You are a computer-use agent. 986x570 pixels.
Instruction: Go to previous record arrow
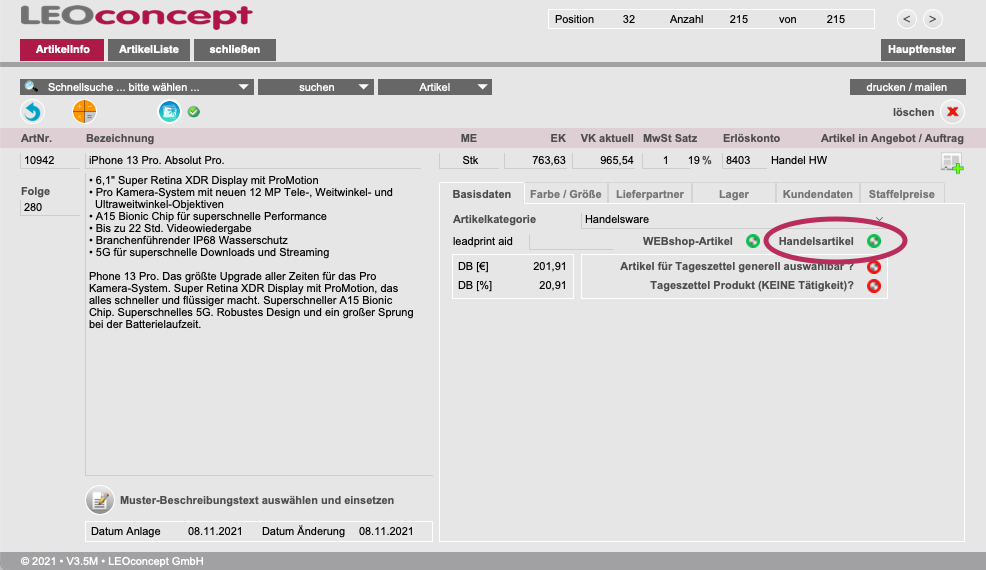point(906,19)
